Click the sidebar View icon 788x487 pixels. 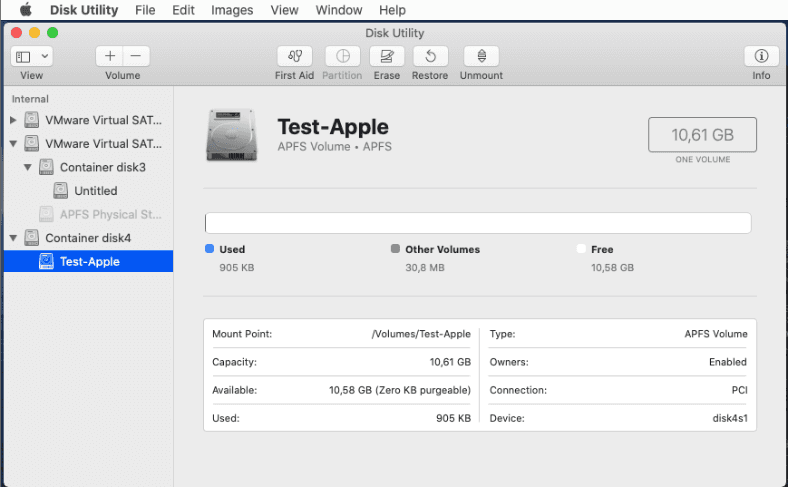[x=23, y=56]
